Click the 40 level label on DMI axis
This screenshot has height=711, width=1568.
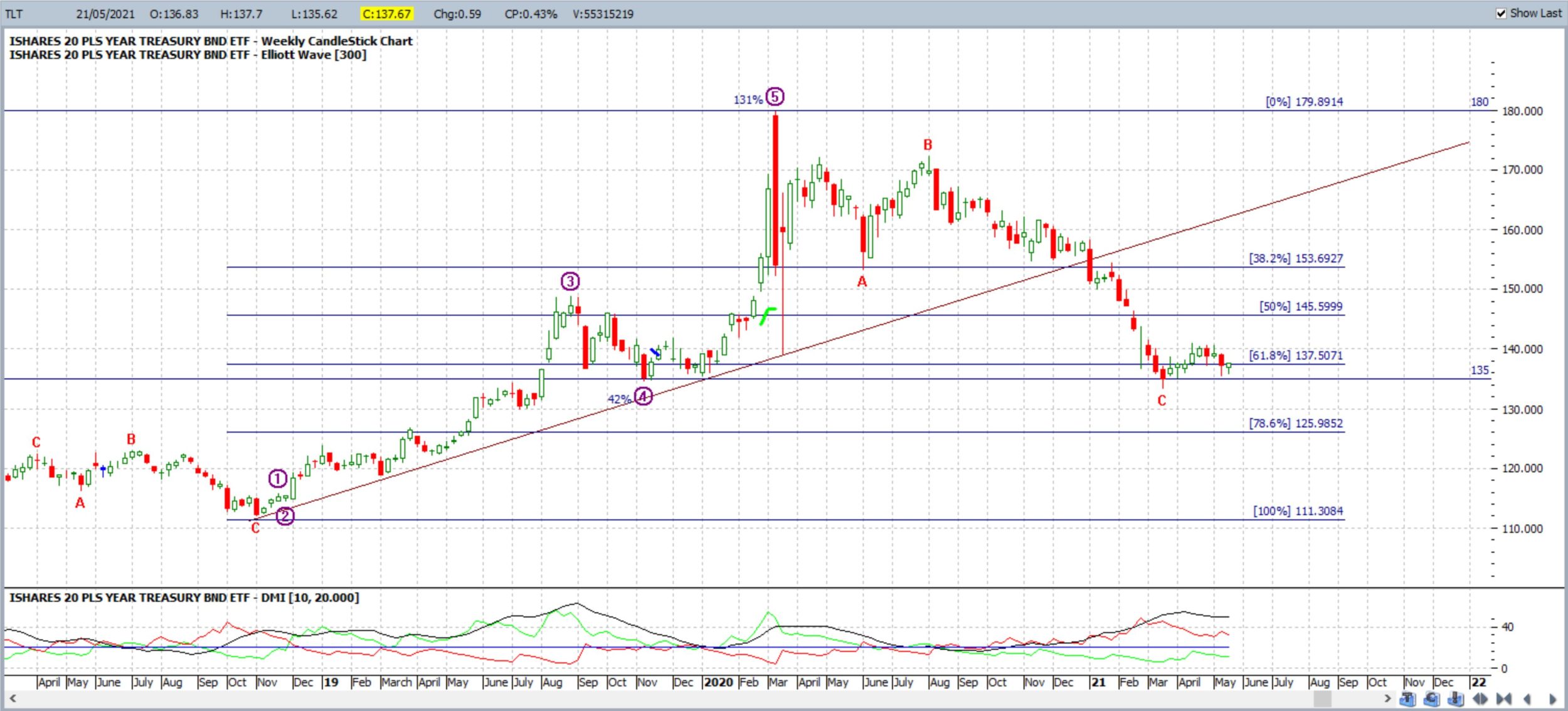click(1508, 627)
